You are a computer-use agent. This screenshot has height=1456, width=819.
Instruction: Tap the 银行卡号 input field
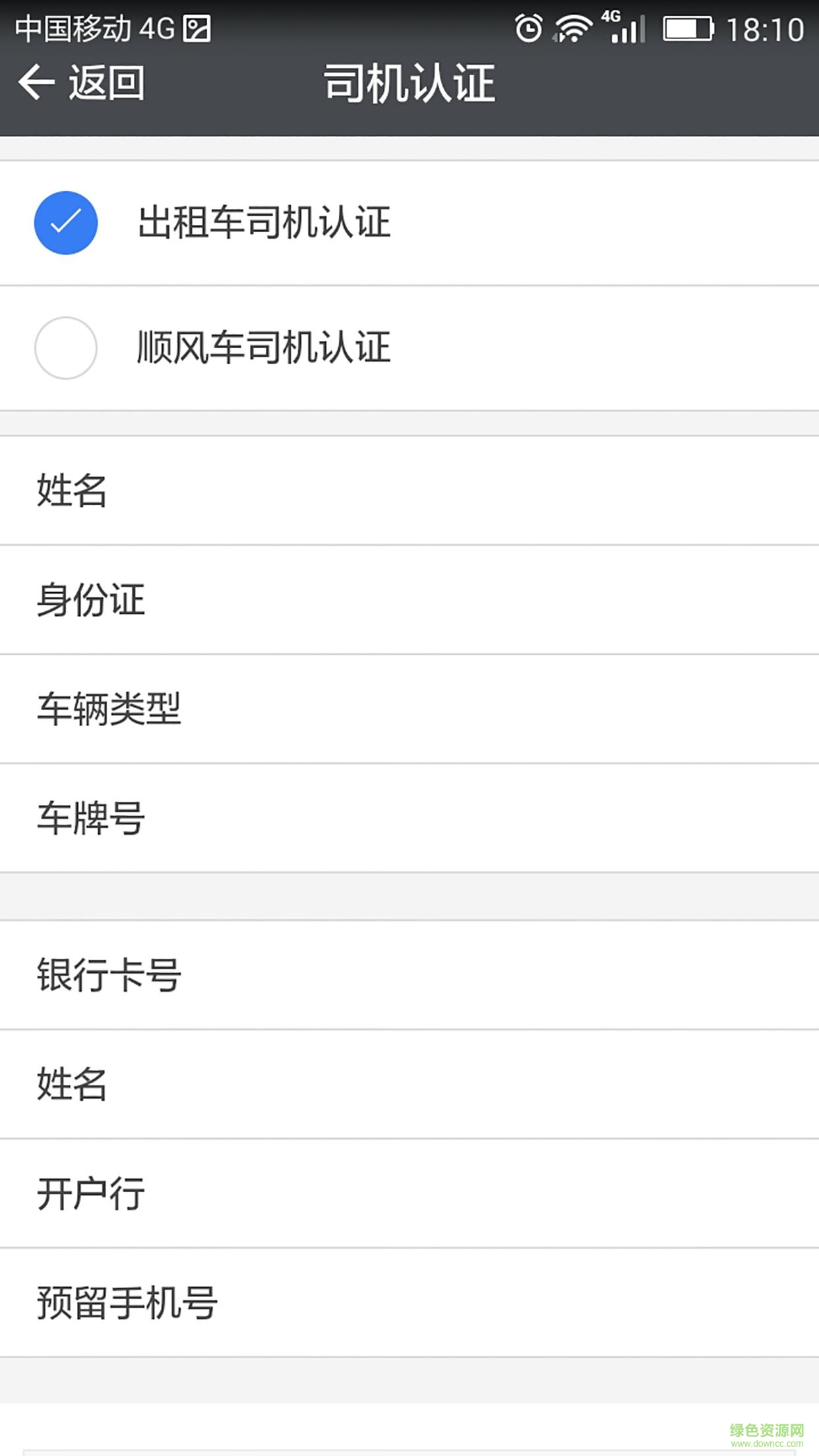(409, 975)
